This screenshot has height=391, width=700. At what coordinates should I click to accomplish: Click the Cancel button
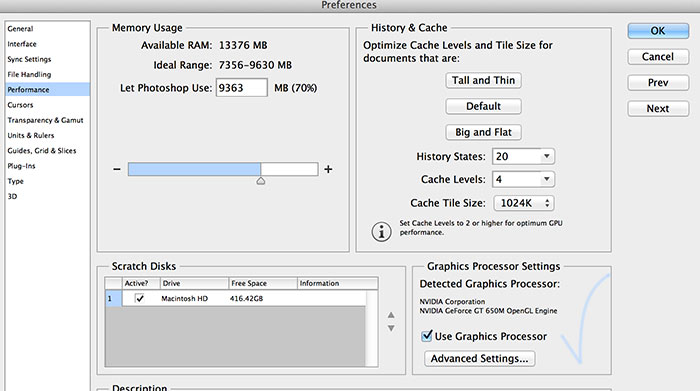[x=658, y=57]
